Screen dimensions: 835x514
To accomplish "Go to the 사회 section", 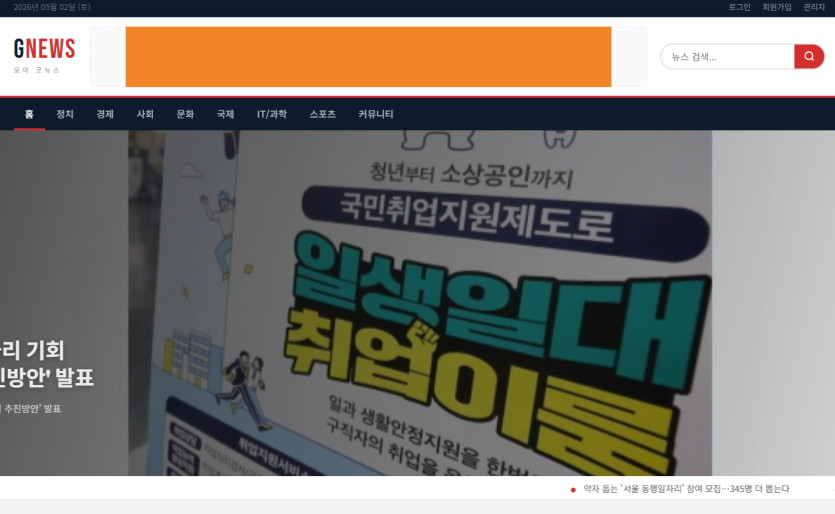I will [145, 114].
